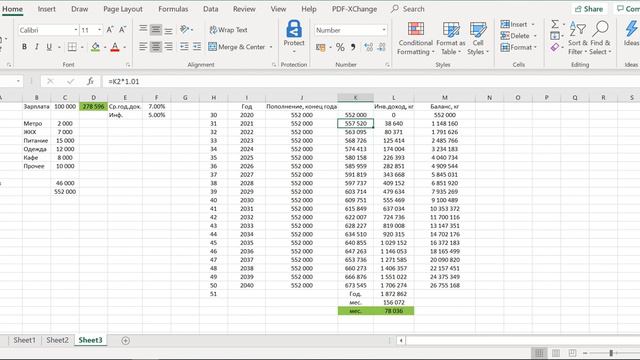This screenshot has height=360, width=640.
Task: Align cell content to top
Action: coord(143,29)
